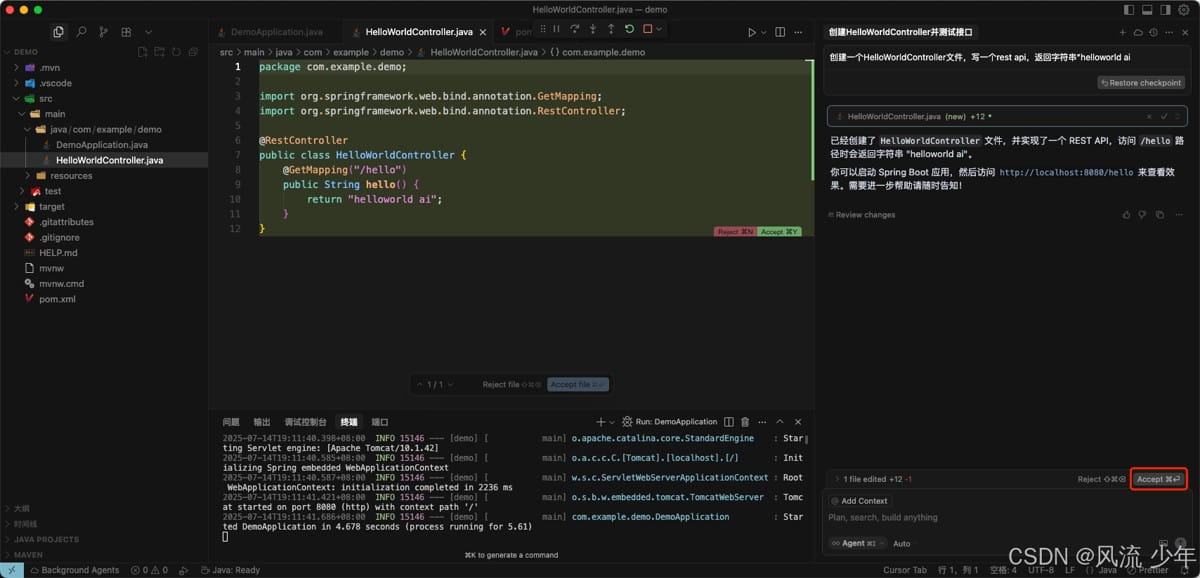The width and height of the screenshot is (1200, 578).
Task: Click the thumbs up feedback icon
Action: 1127,214
